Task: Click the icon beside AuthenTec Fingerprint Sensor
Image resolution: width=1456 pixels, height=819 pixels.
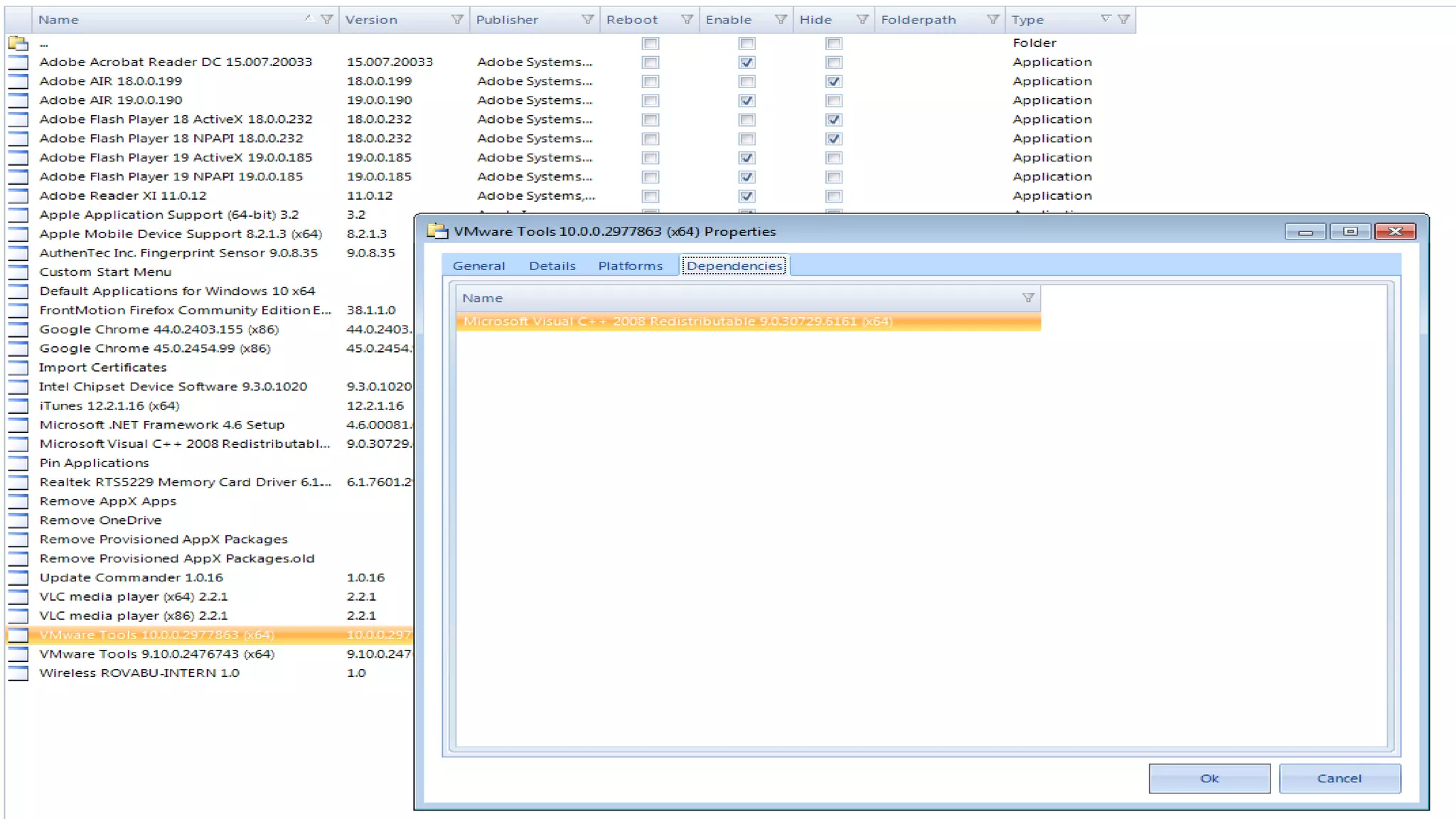Action: tap(18, 253)
